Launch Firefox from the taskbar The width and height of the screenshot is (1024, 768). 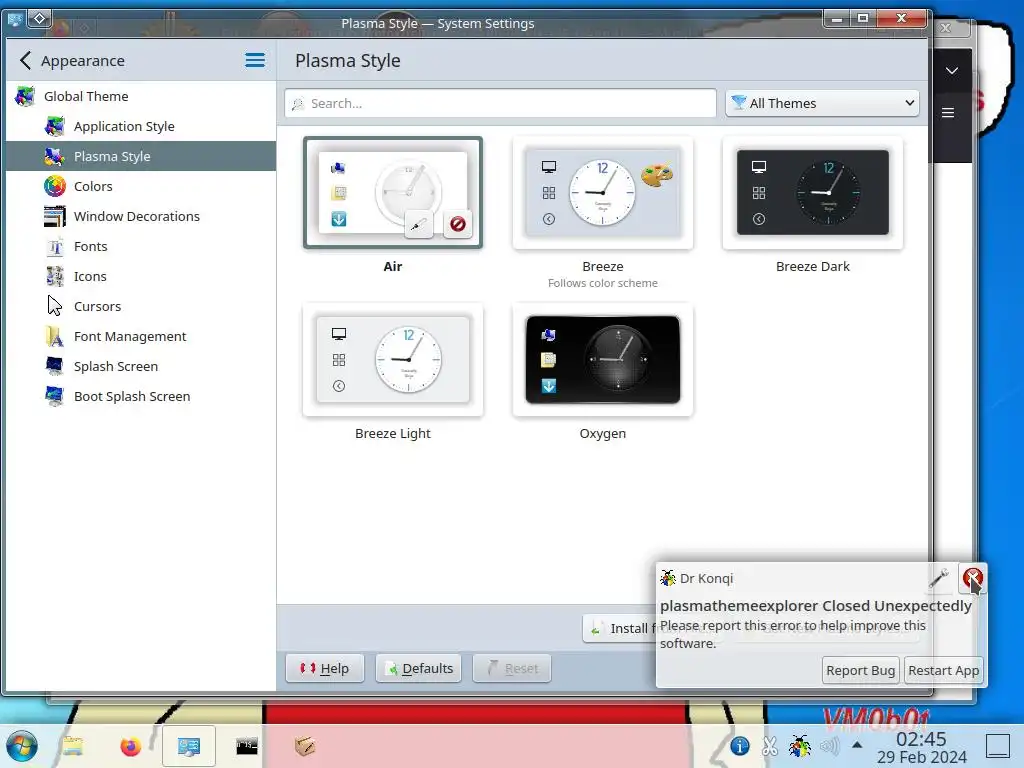pyautogui.click(x=131, y=746)
